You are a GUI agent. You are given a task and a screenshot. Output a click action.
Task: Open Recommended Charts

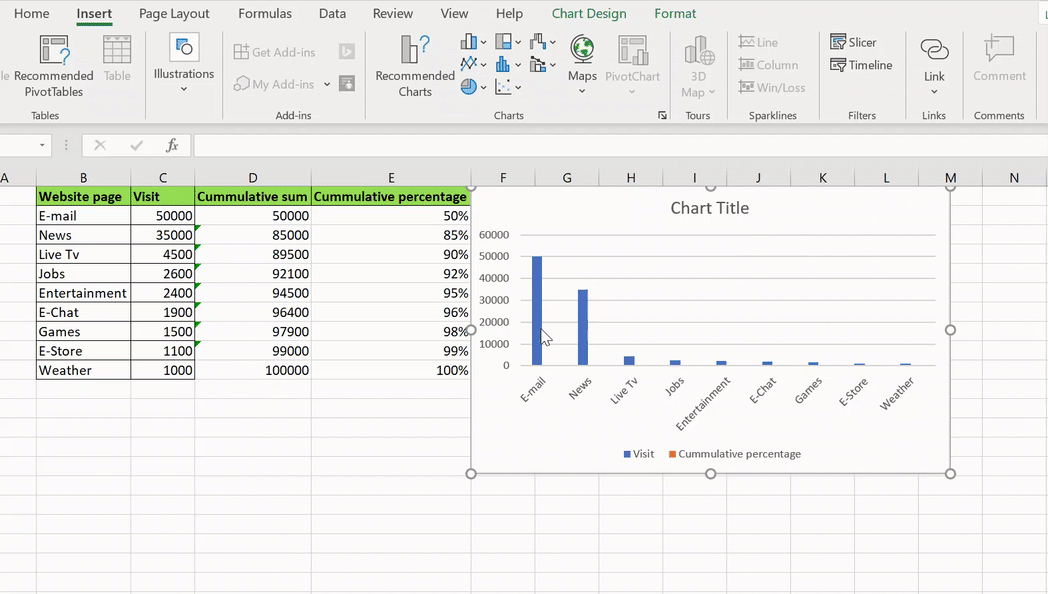(x=415, y=67)
